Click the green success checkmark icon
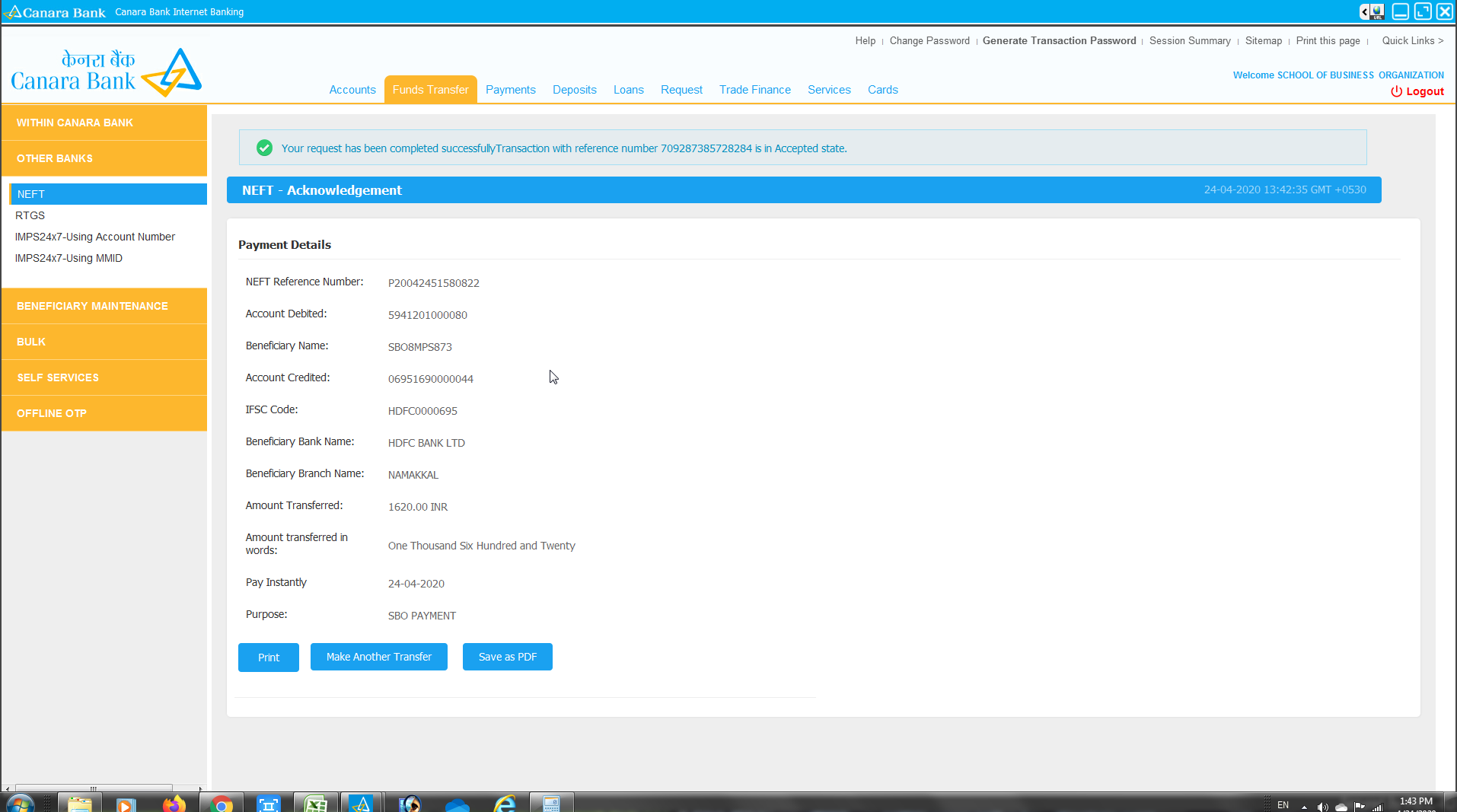The width and height of the screenshot is (1457, 812). coord(264,148)
